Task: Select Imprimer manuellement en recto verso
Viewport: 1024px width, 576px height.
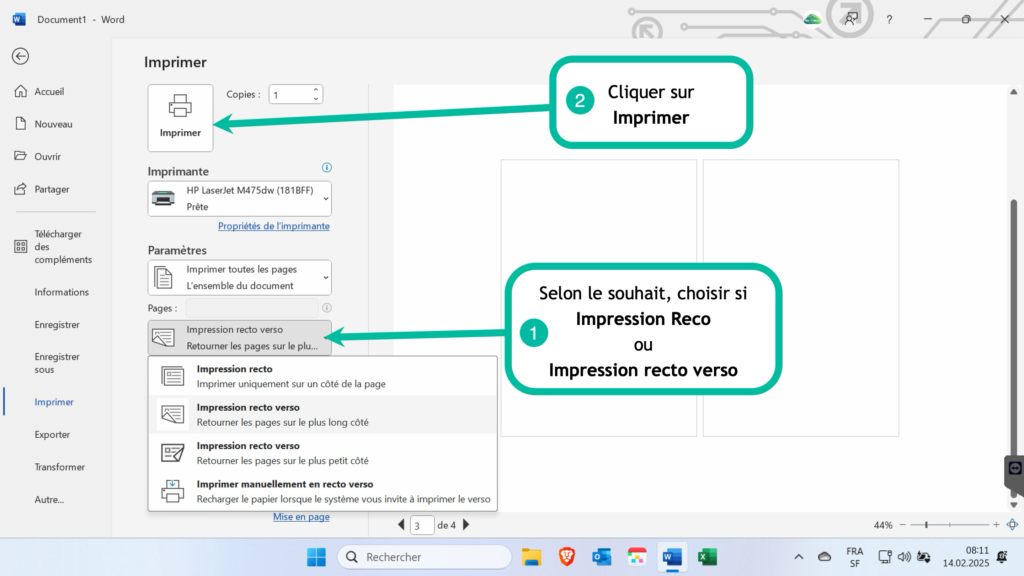Action: [323, 491]
